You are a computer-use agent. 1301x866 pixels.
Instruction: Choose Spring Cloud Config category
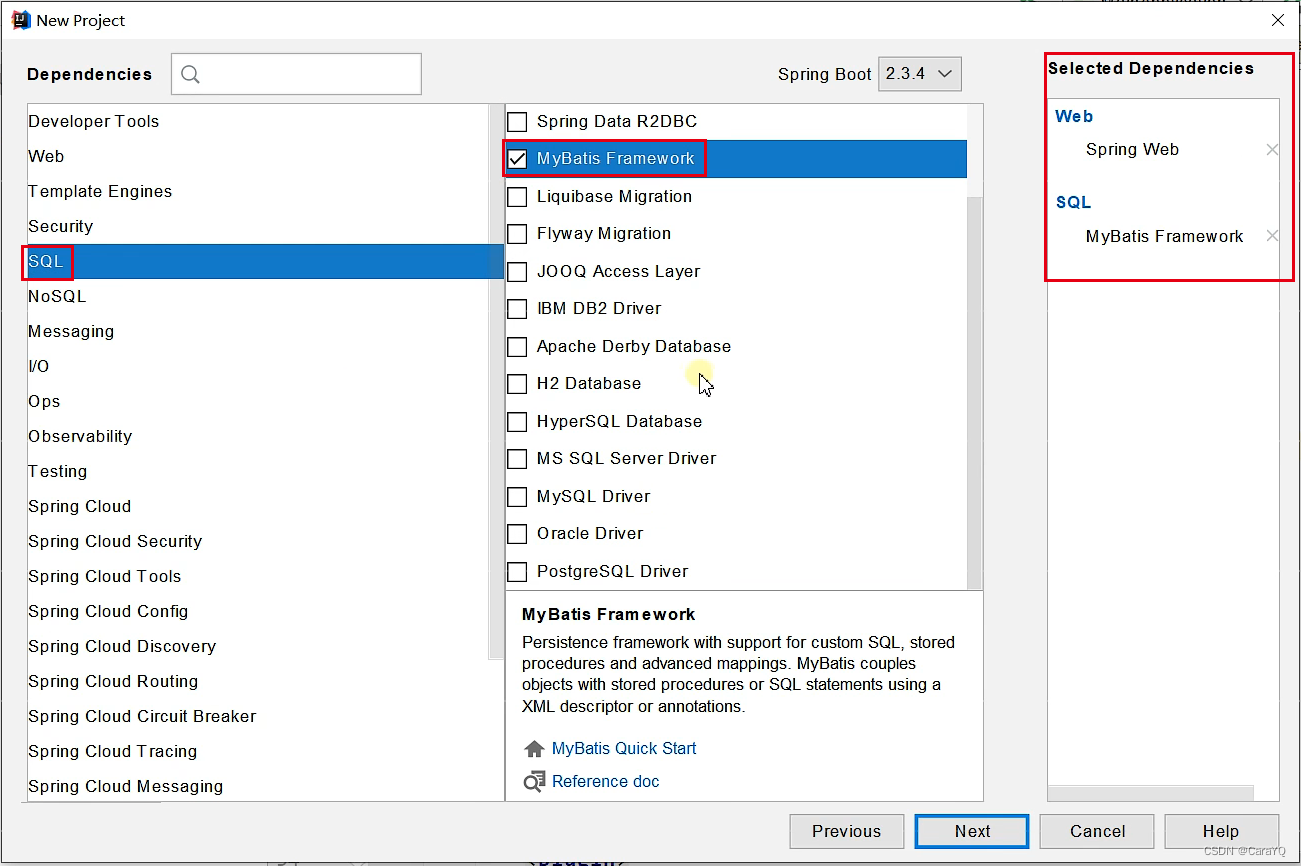click(258, 612)
